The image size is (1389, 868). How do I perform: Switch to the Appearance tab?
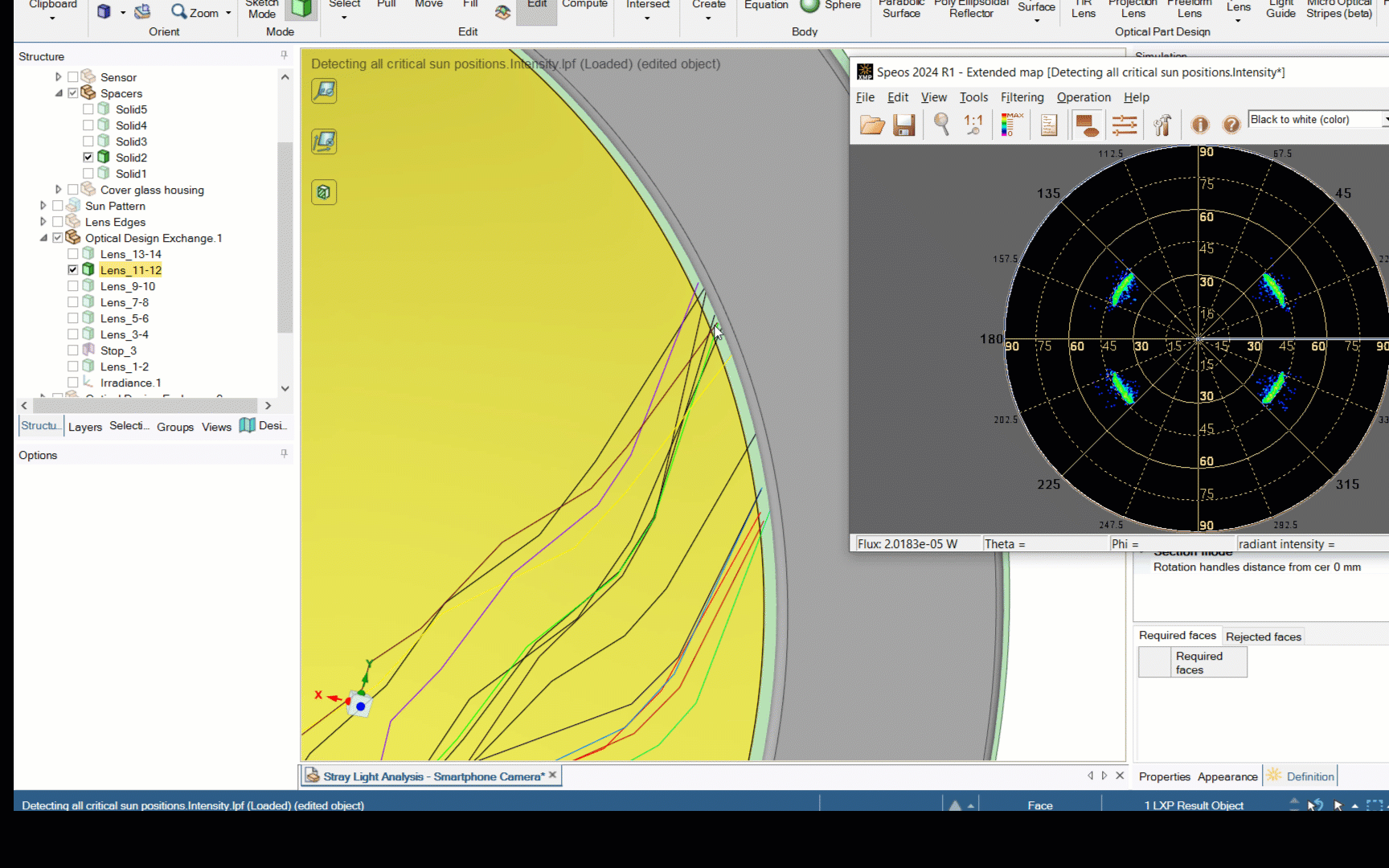click(x=1227, y=776)
